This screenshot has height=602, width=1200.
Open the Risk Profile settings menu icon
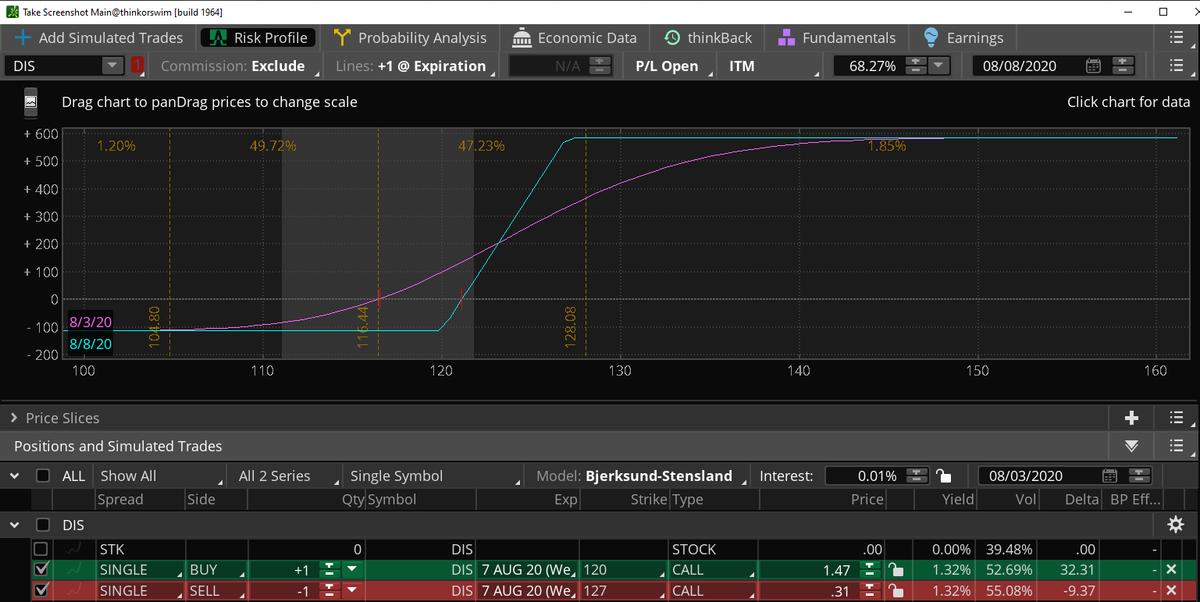coord(1176,66)
